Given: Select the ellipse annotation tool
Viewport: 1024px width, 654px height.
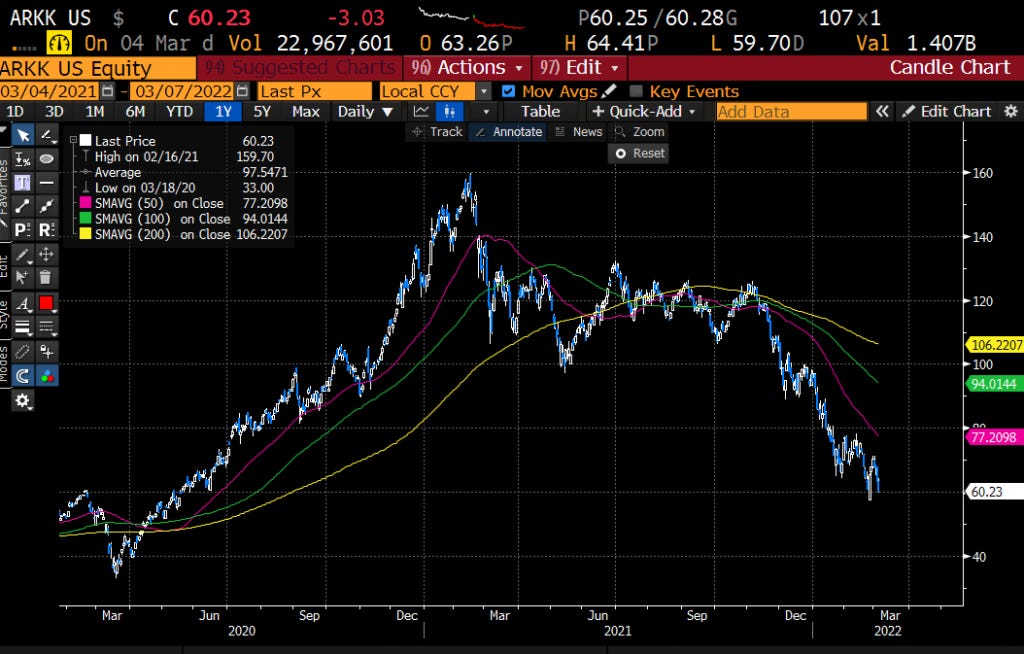Looking at the screenshot, I should (x=46, y=159).
